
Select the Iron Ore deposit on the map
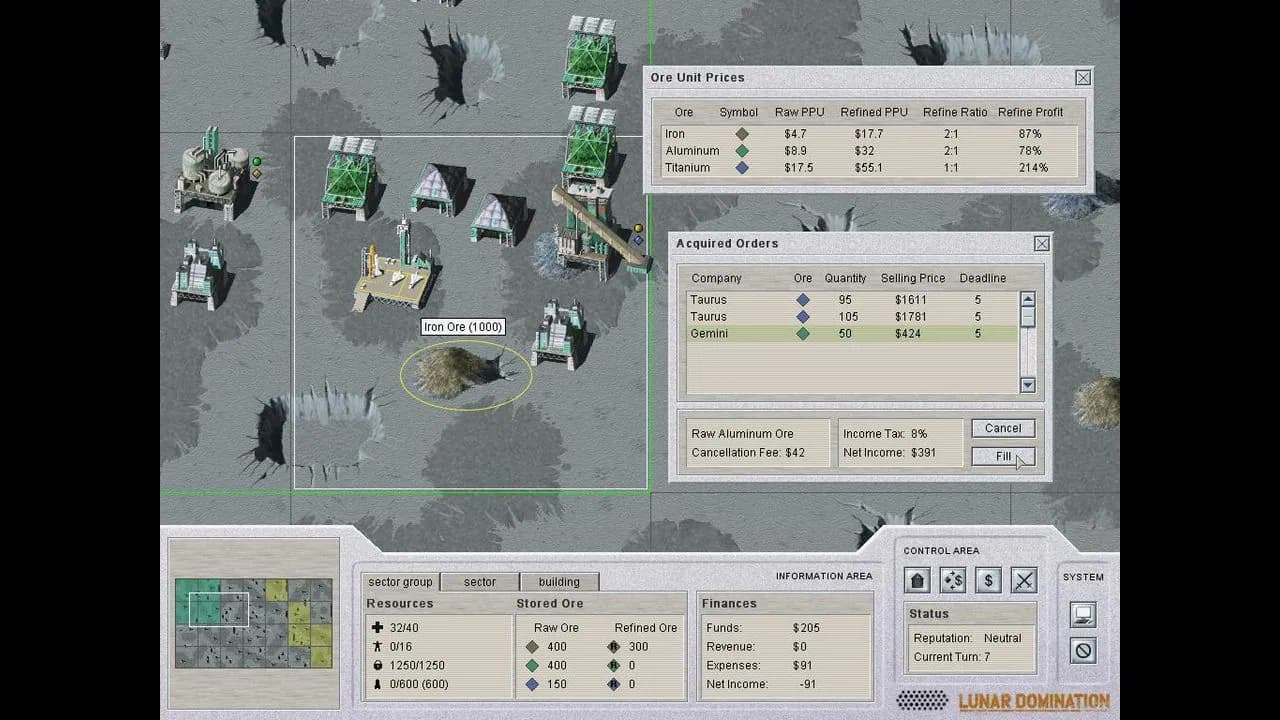pyautogui.click(x=466, y=372)
